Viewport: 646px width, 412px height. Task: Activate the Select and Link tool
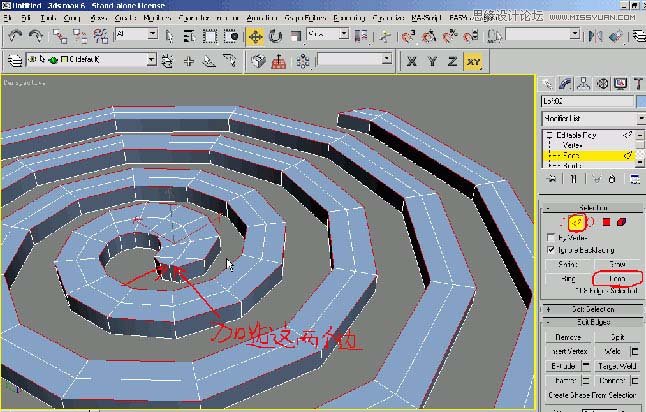(60, 37)
